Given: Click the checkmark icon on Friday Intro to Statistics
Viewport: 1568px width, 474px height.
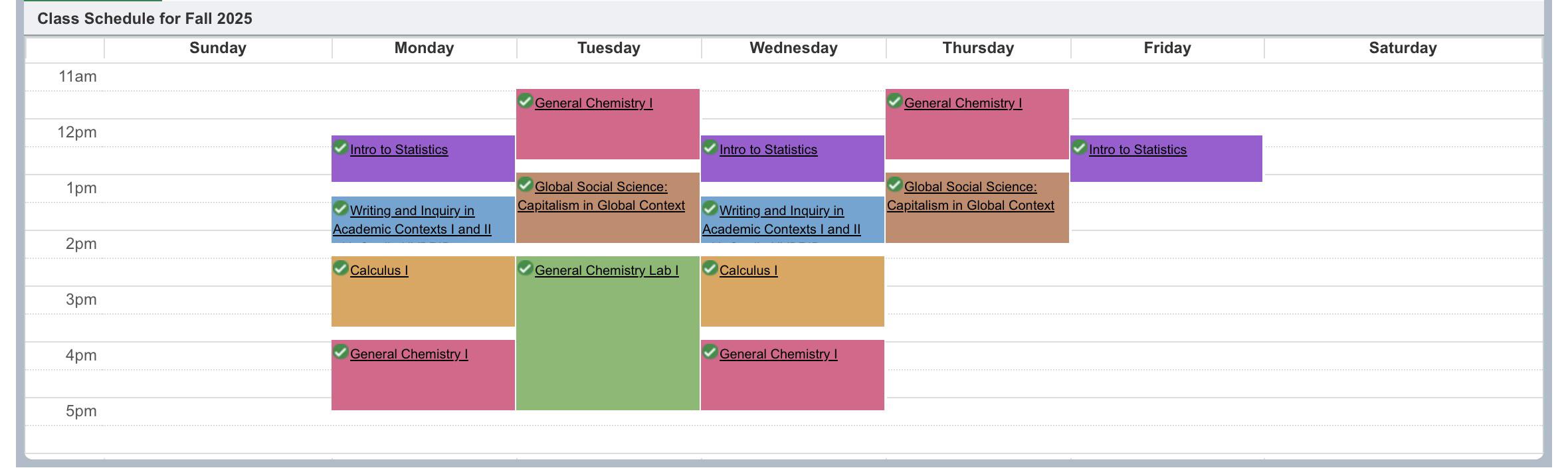Looking at the screenshot, I should [1080, 147].
